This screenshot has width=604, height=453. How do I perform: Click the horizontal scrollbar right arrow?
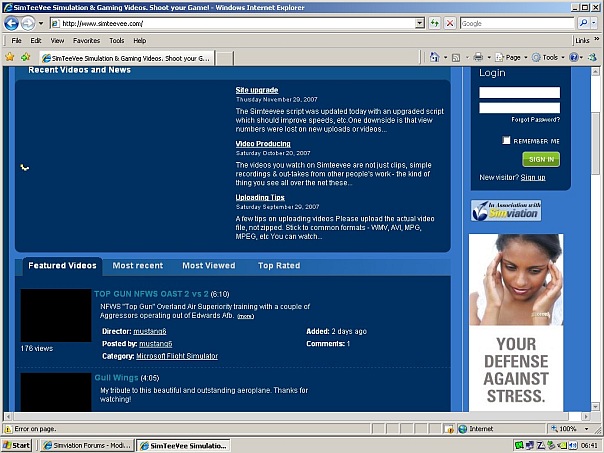tap(586, 417)
